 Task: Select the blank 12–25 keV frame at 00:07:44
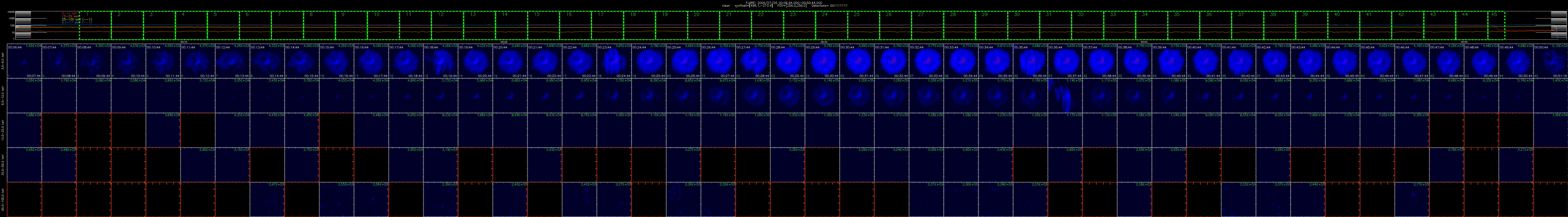tap(59, 130)
